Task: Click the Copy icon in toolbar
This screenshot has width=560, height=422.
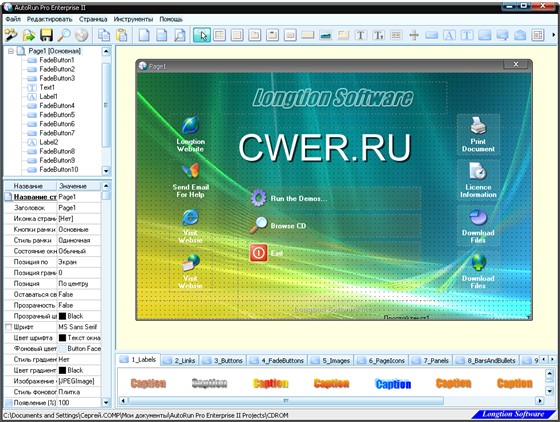Action: pos(104,35)
